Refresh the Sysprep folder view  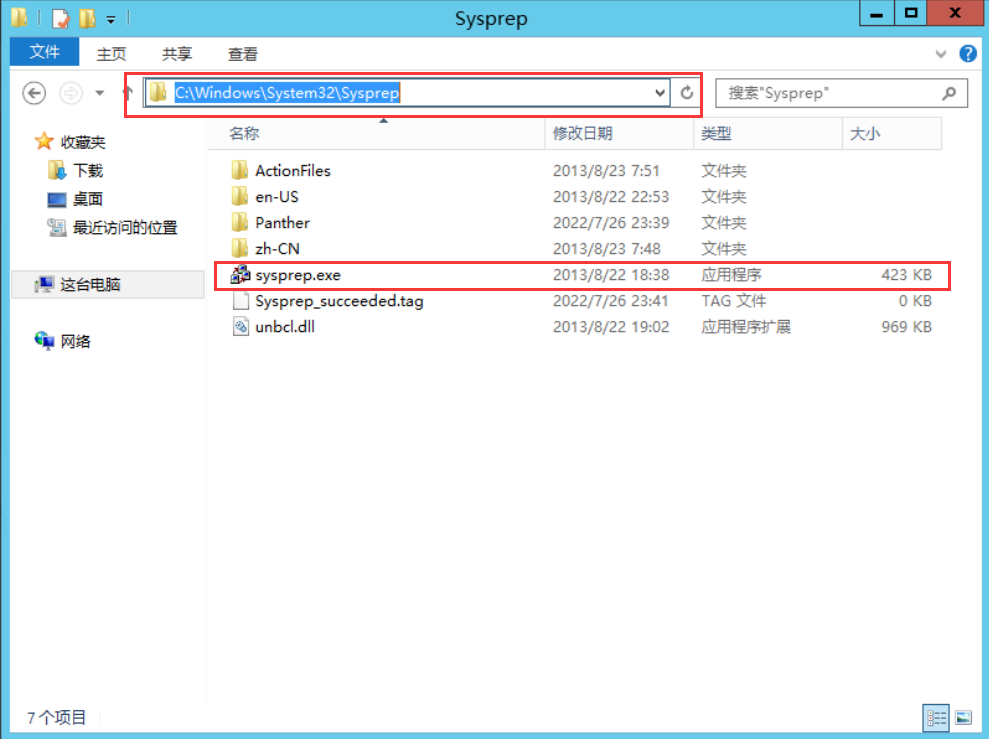click(687, 93)
